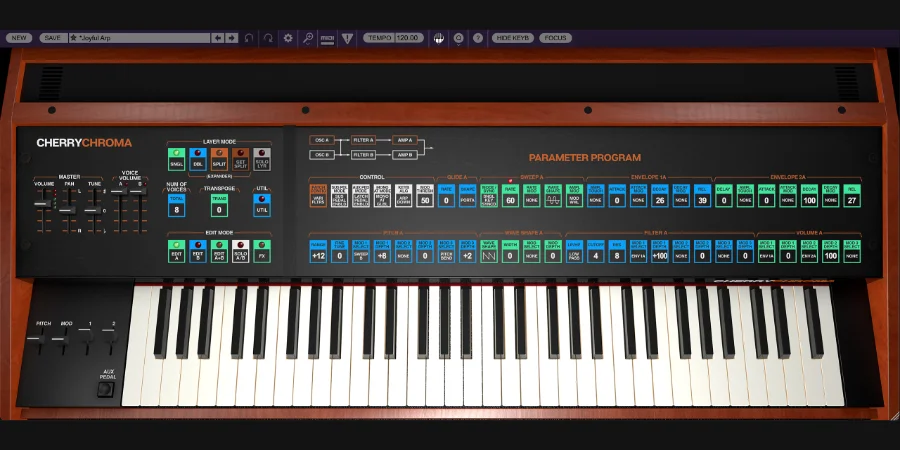The height and width of the screenshot is (450, 900).
Task: Click the Wave Shape A sawtooth waveform box
Action: click(488, 255)
